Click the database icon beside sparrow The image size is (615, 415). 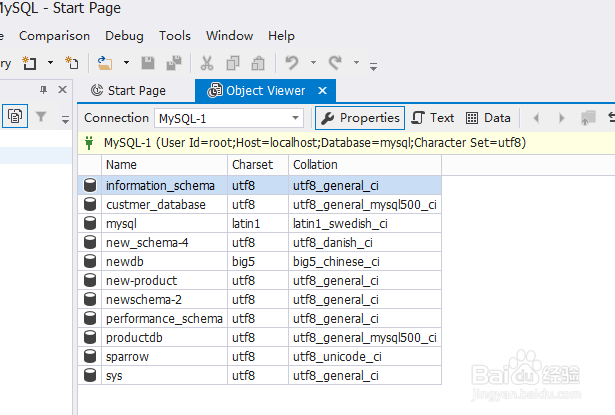pos(90,356)
